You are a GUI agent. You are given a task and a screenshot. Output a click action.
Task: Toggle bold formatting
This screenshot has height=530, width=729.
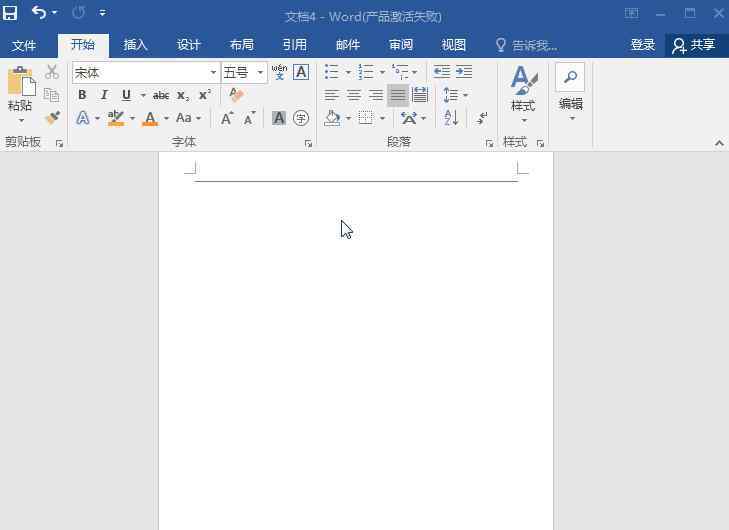(82, 95)
